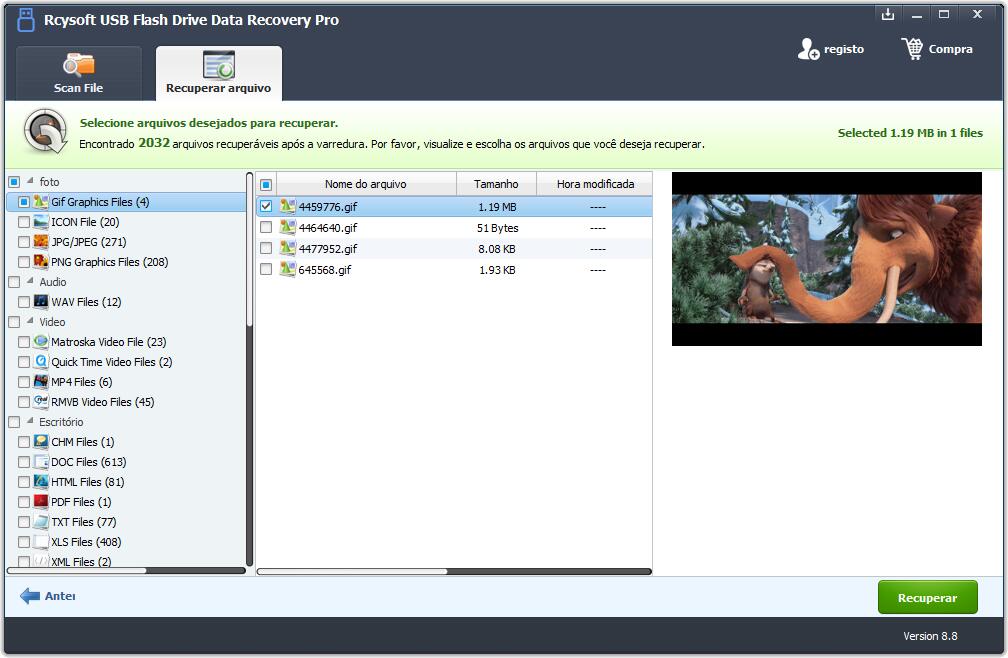Click the MP4 Files type icon
Viewport: 1008px width, 658px height.
(40, 382)
